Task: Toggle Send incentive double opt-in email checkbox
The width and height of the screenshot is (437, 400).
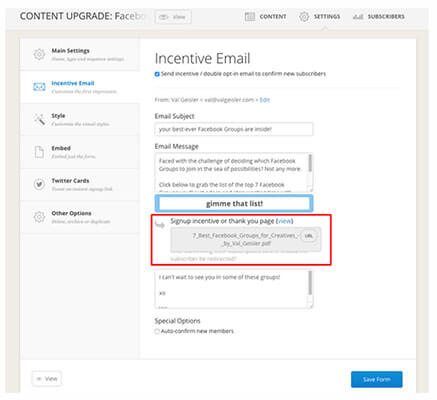Action: [x=157, y=74]
